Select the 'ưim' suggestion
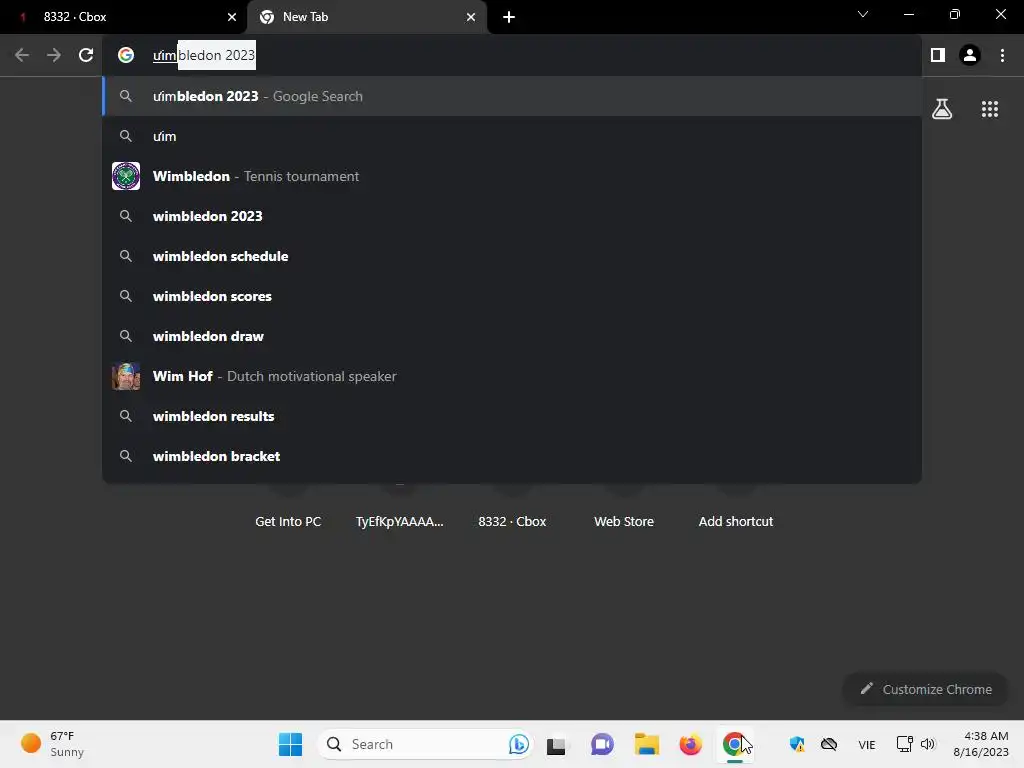Viewport: 1024px width, 768px height. click(512, 136)
